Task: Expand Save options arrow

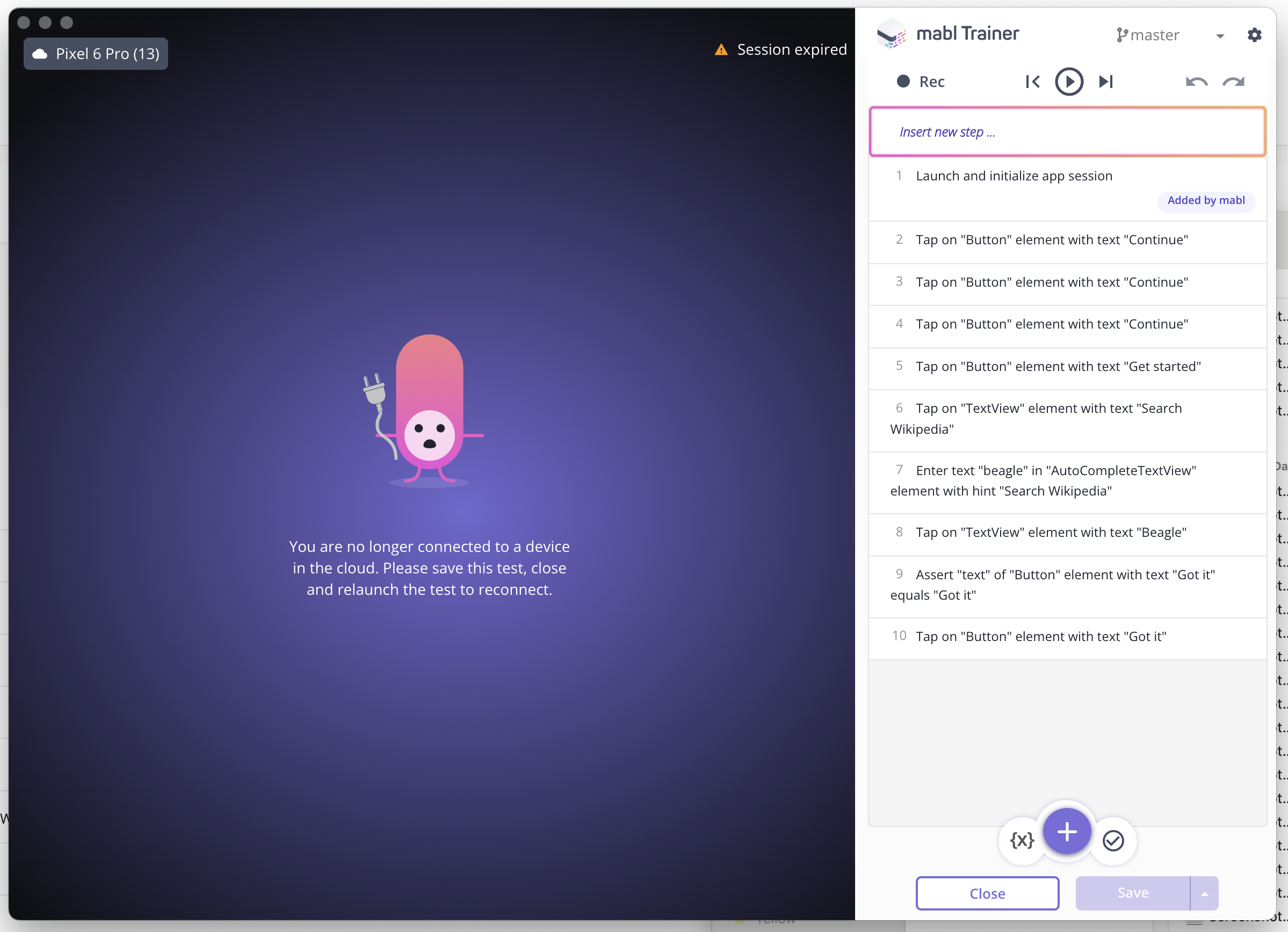Action: tap(1204, 893)
